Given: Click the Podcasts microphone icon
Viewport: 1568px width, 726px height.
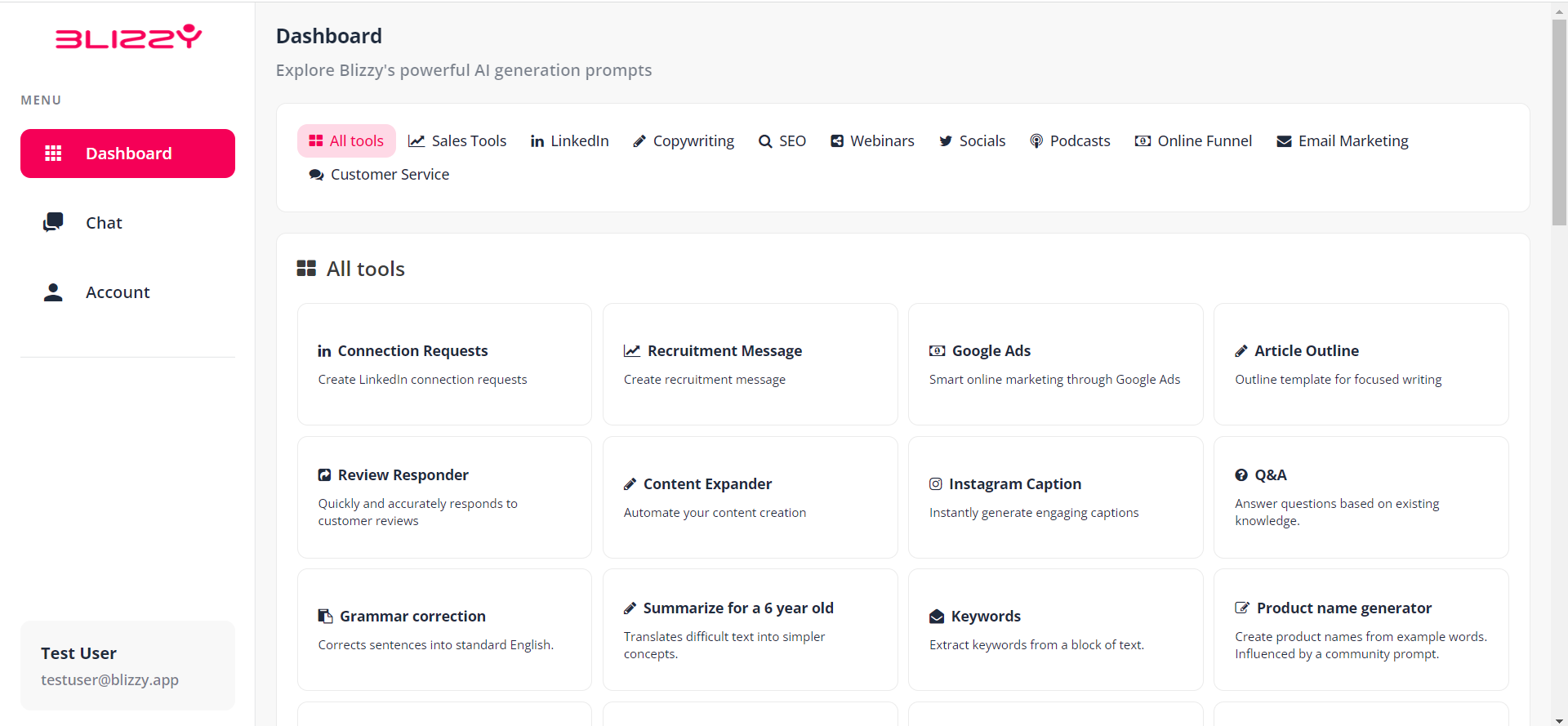Looking at the screenshot, I should click(x=1036, y=141).
